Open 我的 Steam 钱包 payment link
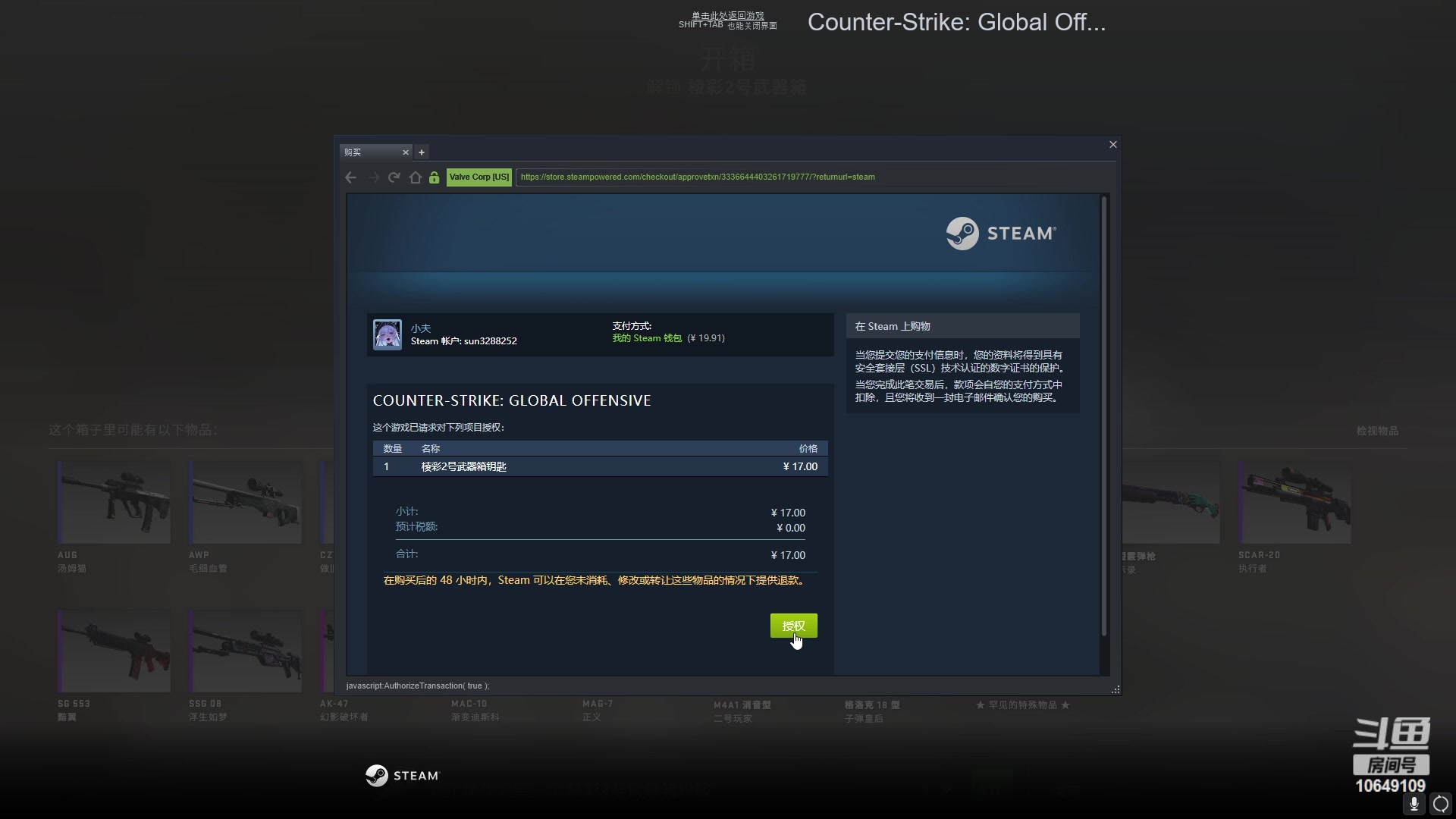 click(647, 338)
